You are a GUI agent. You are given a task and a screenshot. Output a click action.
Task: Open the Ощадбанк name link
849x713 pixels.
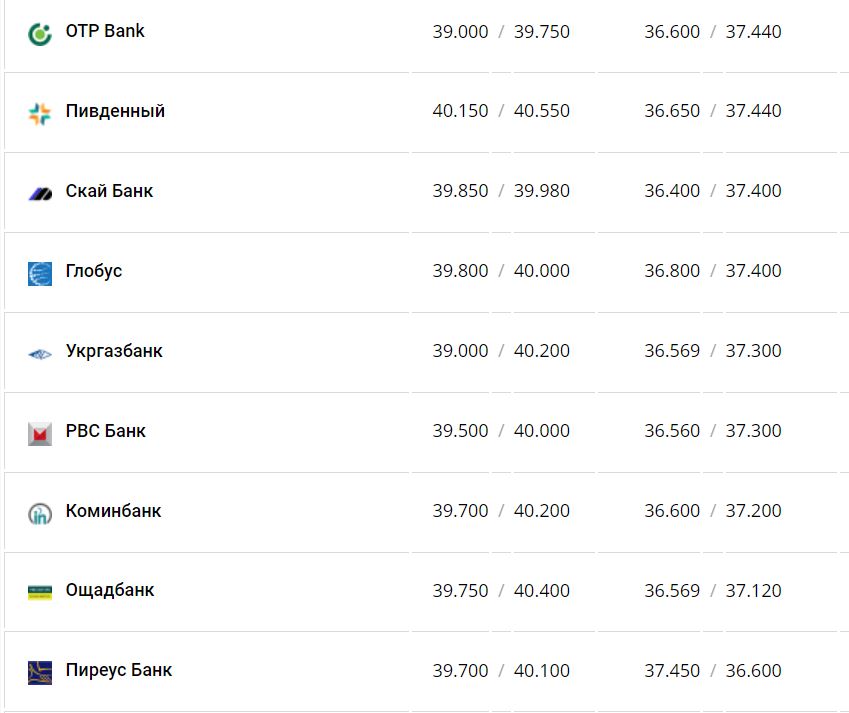(x=110, y=590)
